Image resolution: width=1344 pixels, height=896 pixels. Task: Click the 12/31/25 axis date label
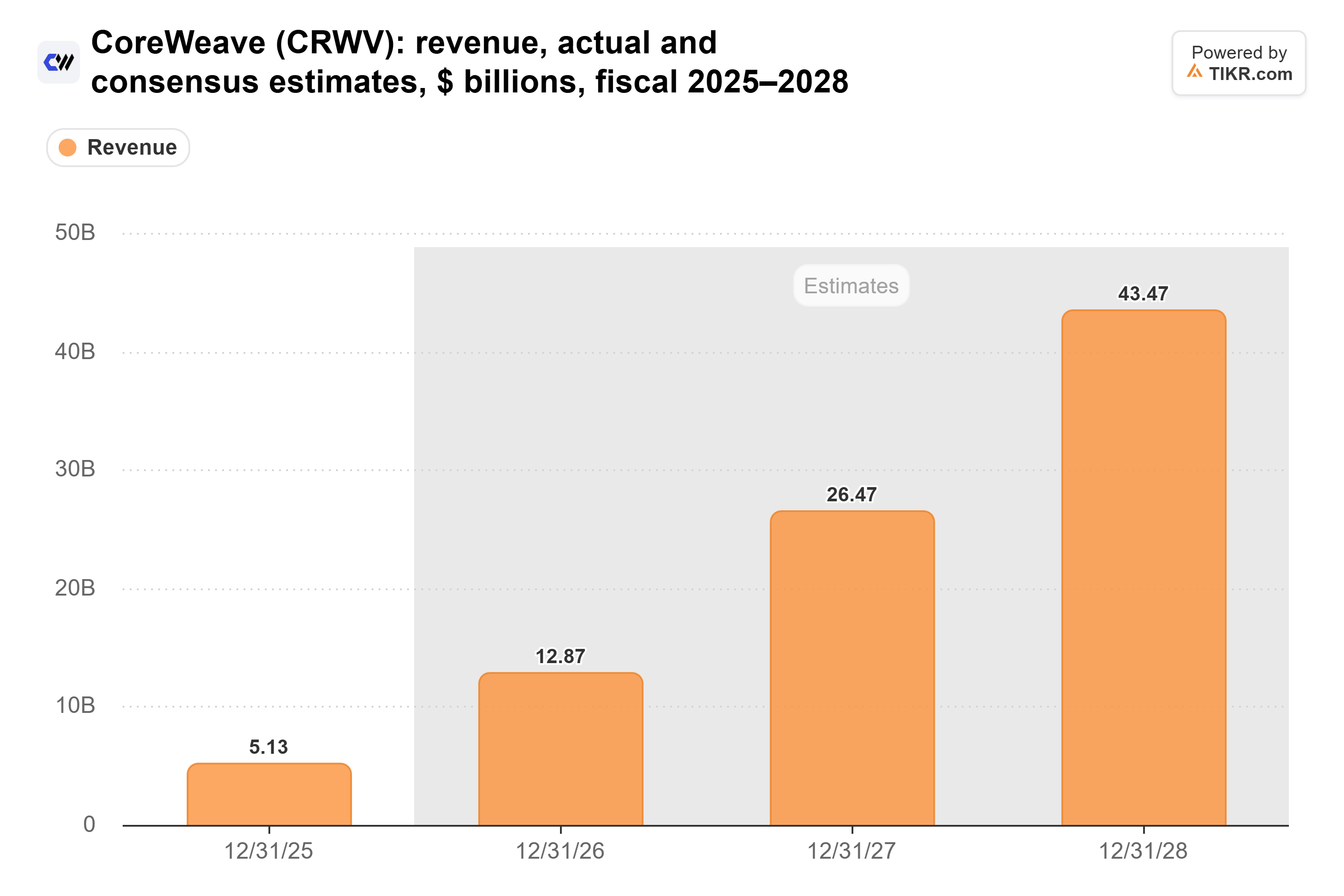(x=268, y=851)
